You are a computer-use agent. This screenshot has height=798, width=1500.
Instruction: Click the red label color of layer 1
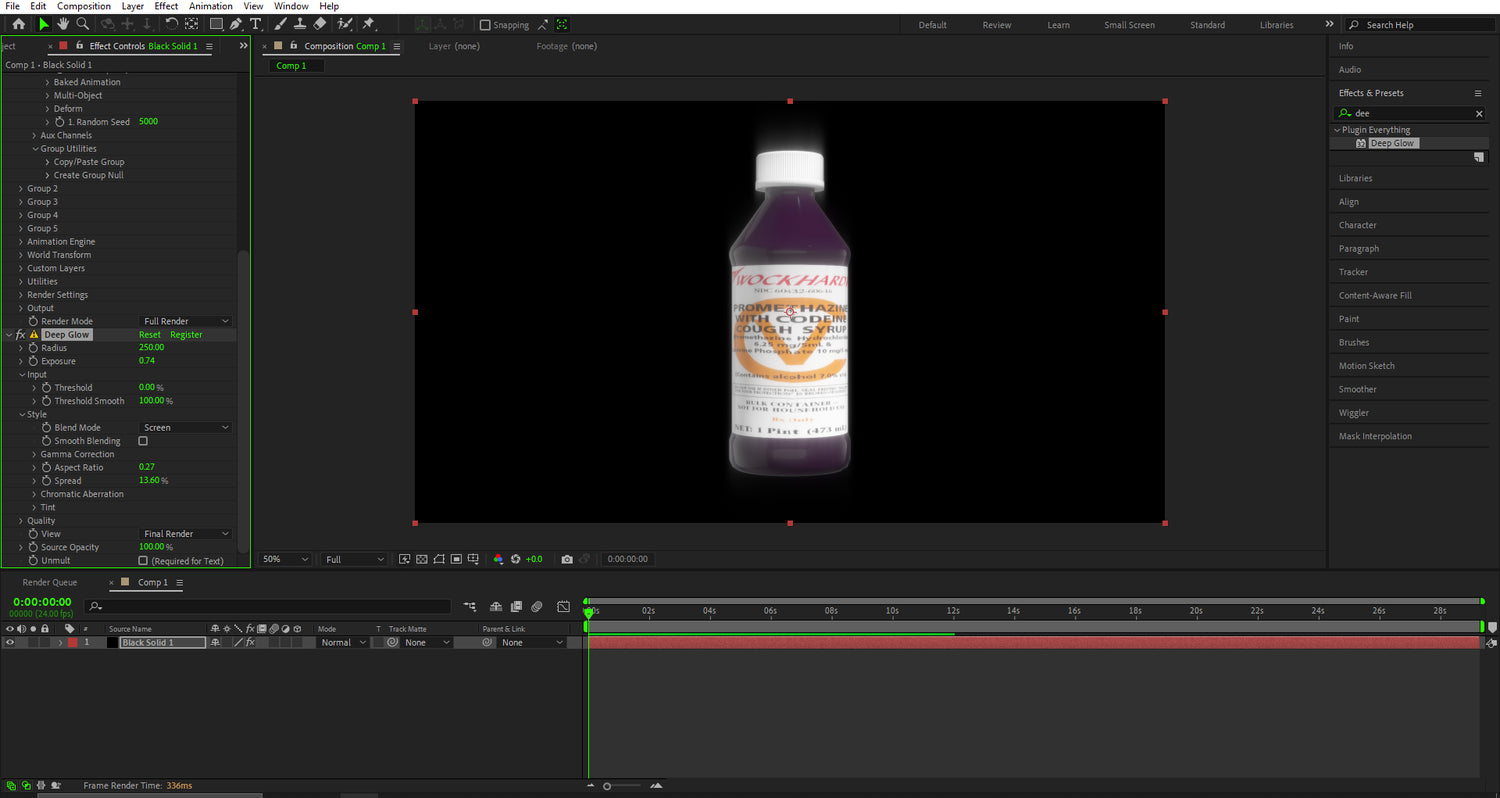click(72, 643)
